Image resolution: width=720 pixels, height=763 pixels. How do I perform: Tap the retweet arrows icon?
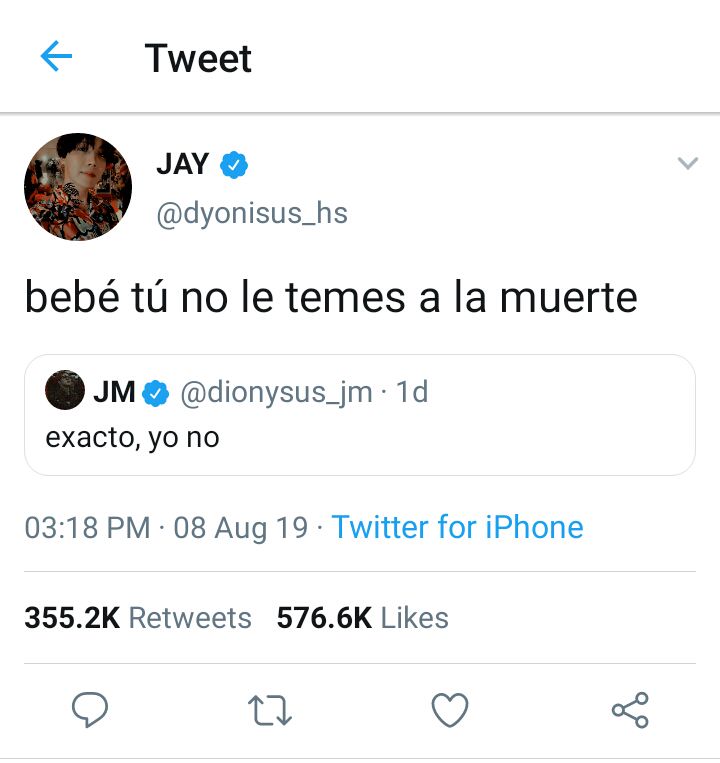pyautogui.click(x=270, y=710)
